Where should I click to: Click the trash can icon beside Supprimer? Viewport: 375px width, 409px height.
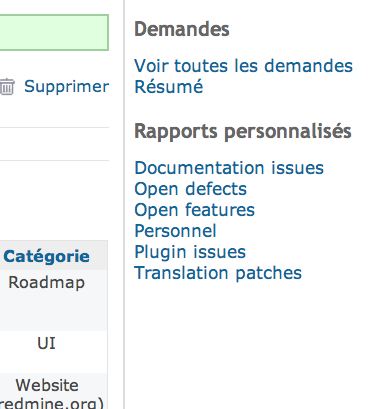point(7,87)
